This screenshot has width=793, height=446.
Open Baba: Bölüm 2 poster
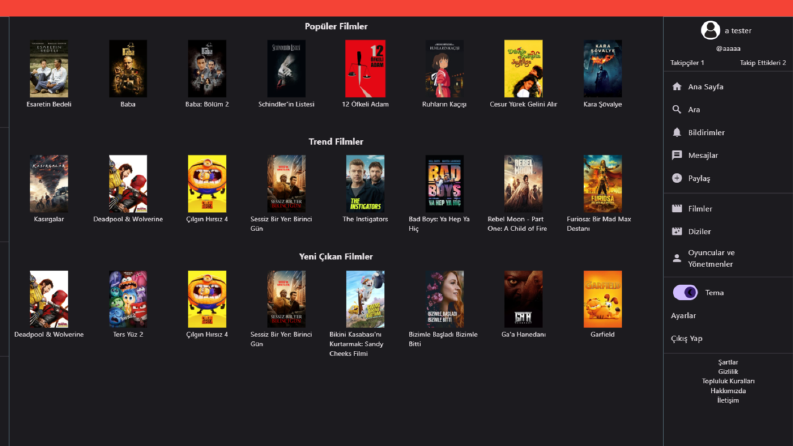click(207, 69)
